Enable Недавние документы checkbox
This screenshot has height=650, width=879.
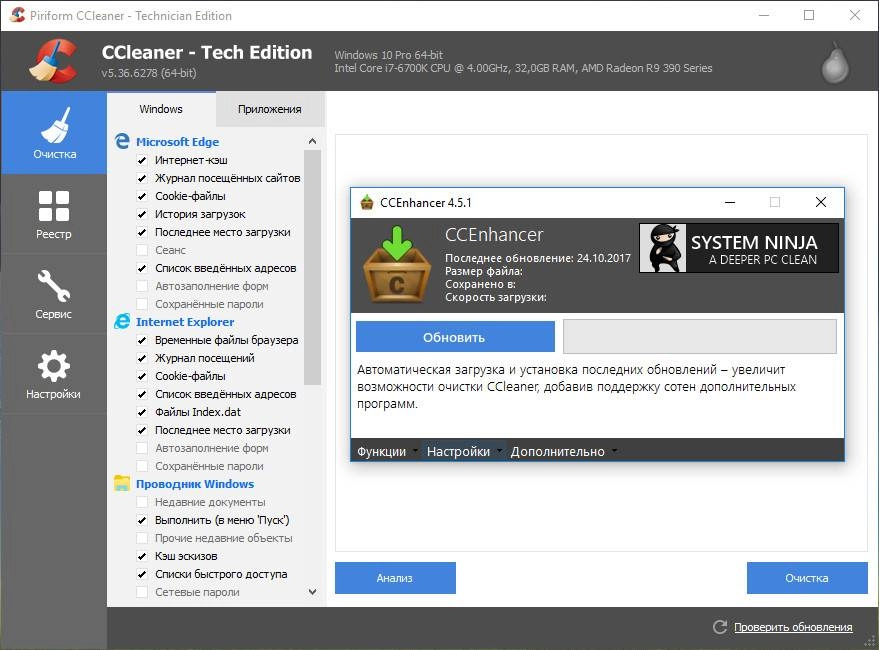[x=142, y=501]
